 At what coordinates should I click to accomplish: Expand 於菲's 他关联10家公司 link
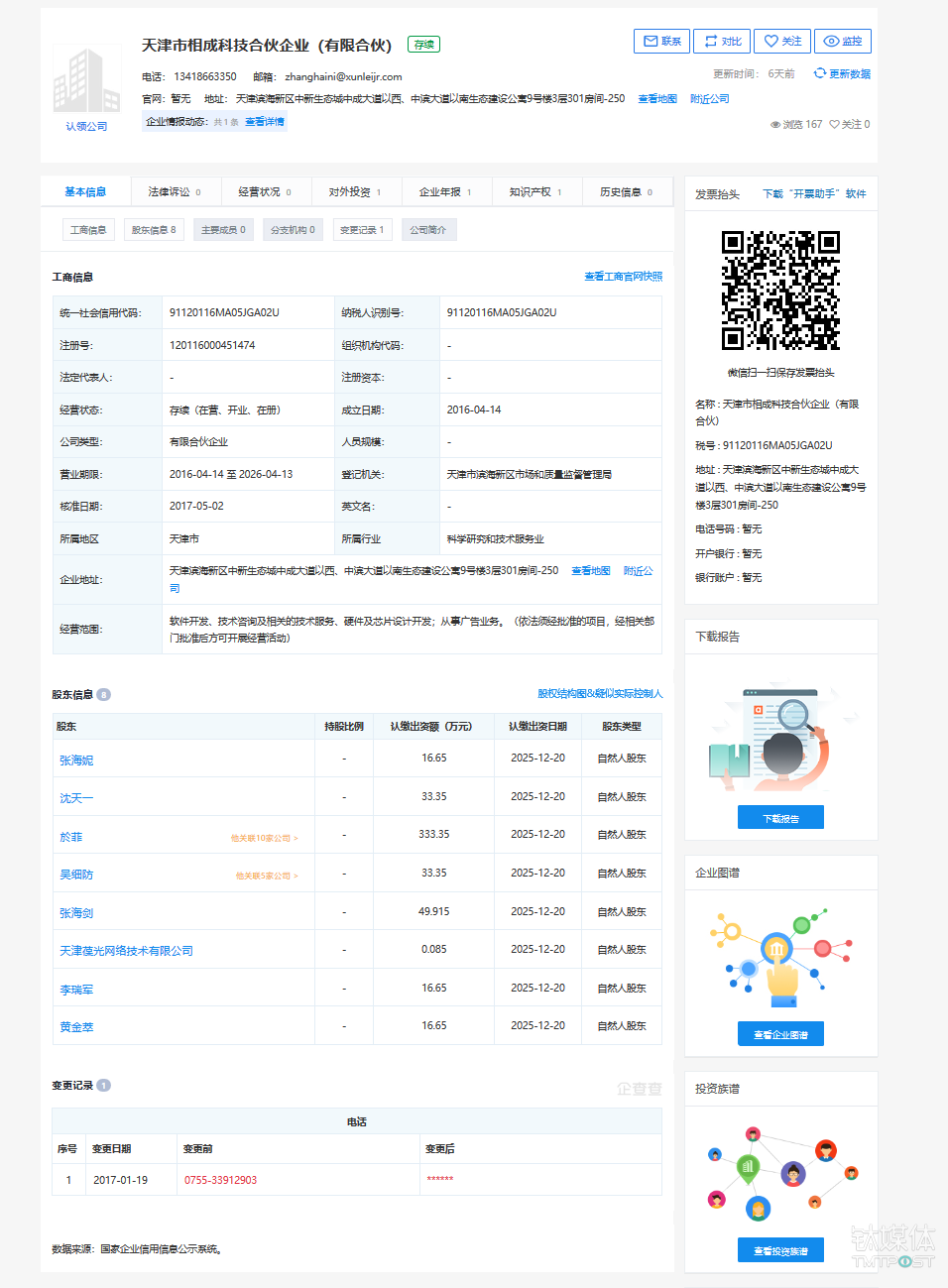point(264,839)
